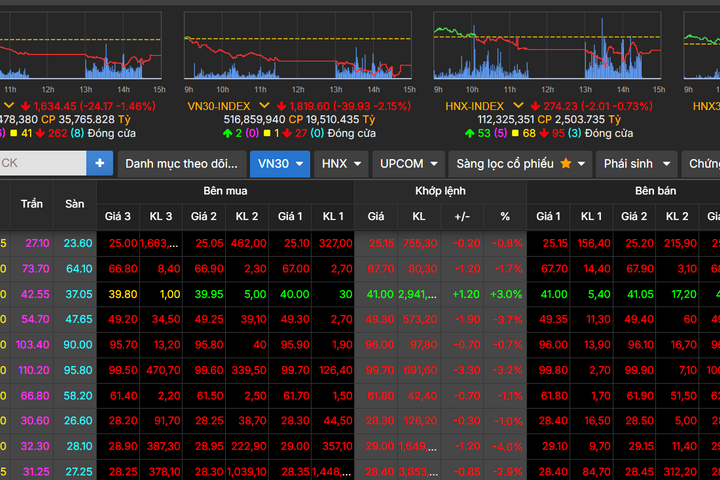Open the HNX-INDEX mini chart

pyautogui.click(x=547, y=48)
